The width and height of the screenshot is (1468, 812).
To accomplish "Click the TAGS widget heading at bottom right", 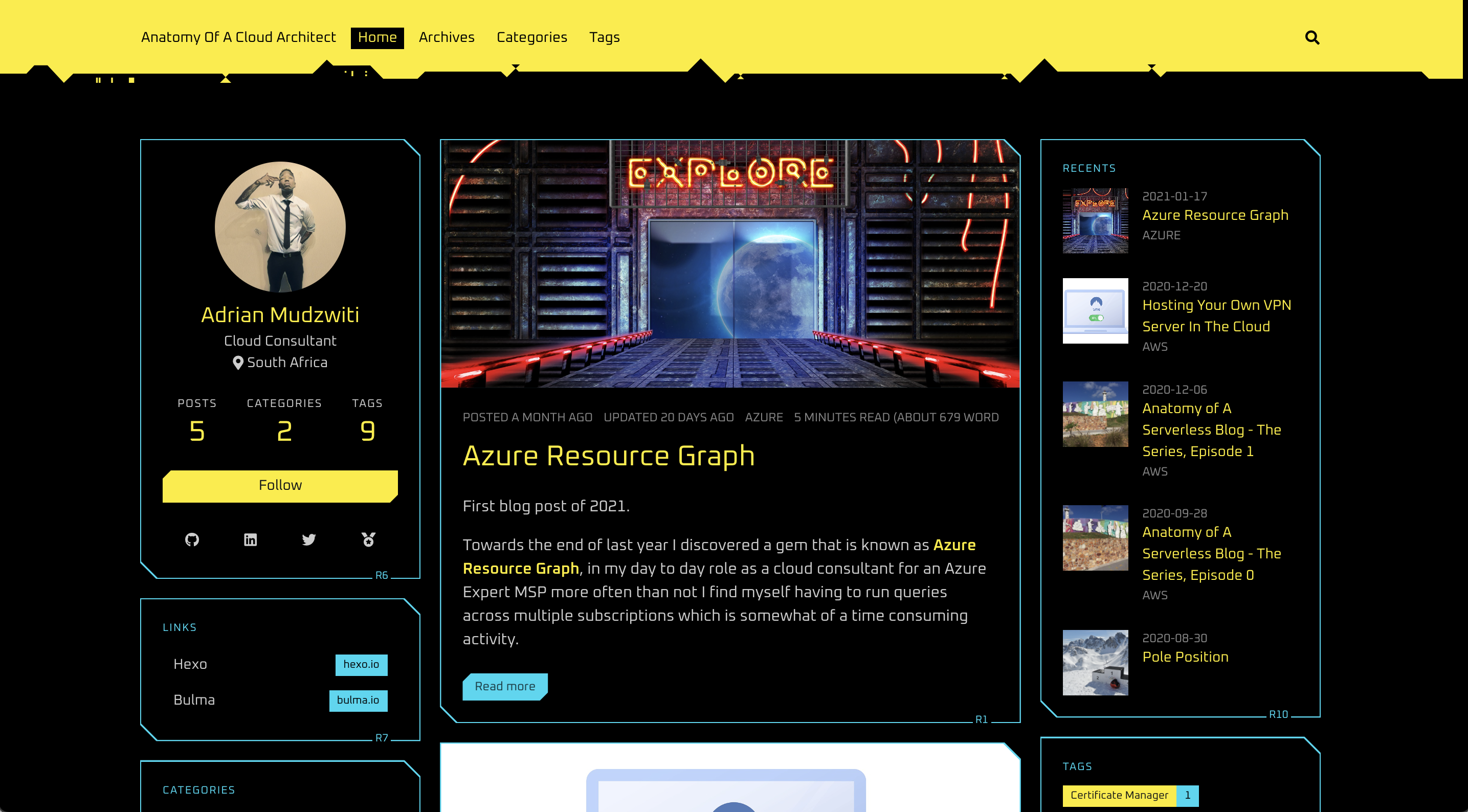I will point(1077,767).
